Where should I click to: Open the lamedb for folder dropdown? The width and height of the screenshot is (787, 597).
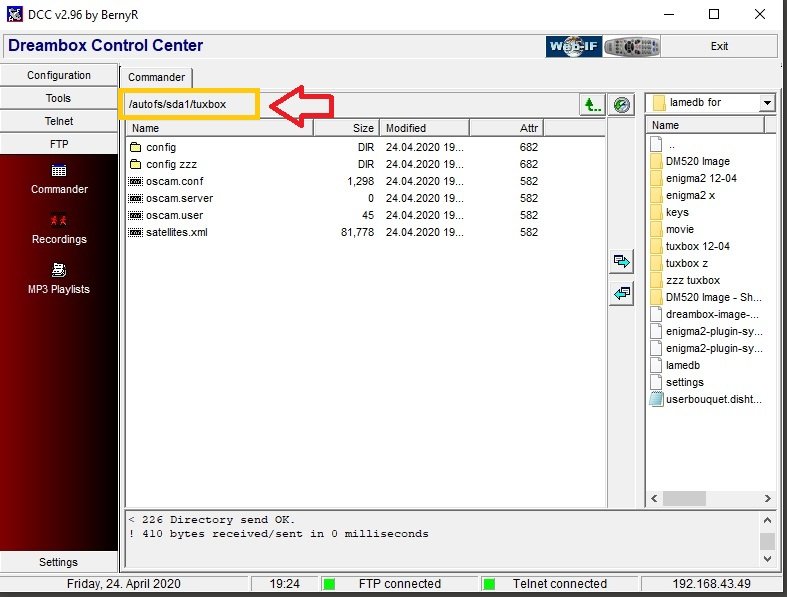[x=767, y=103]
